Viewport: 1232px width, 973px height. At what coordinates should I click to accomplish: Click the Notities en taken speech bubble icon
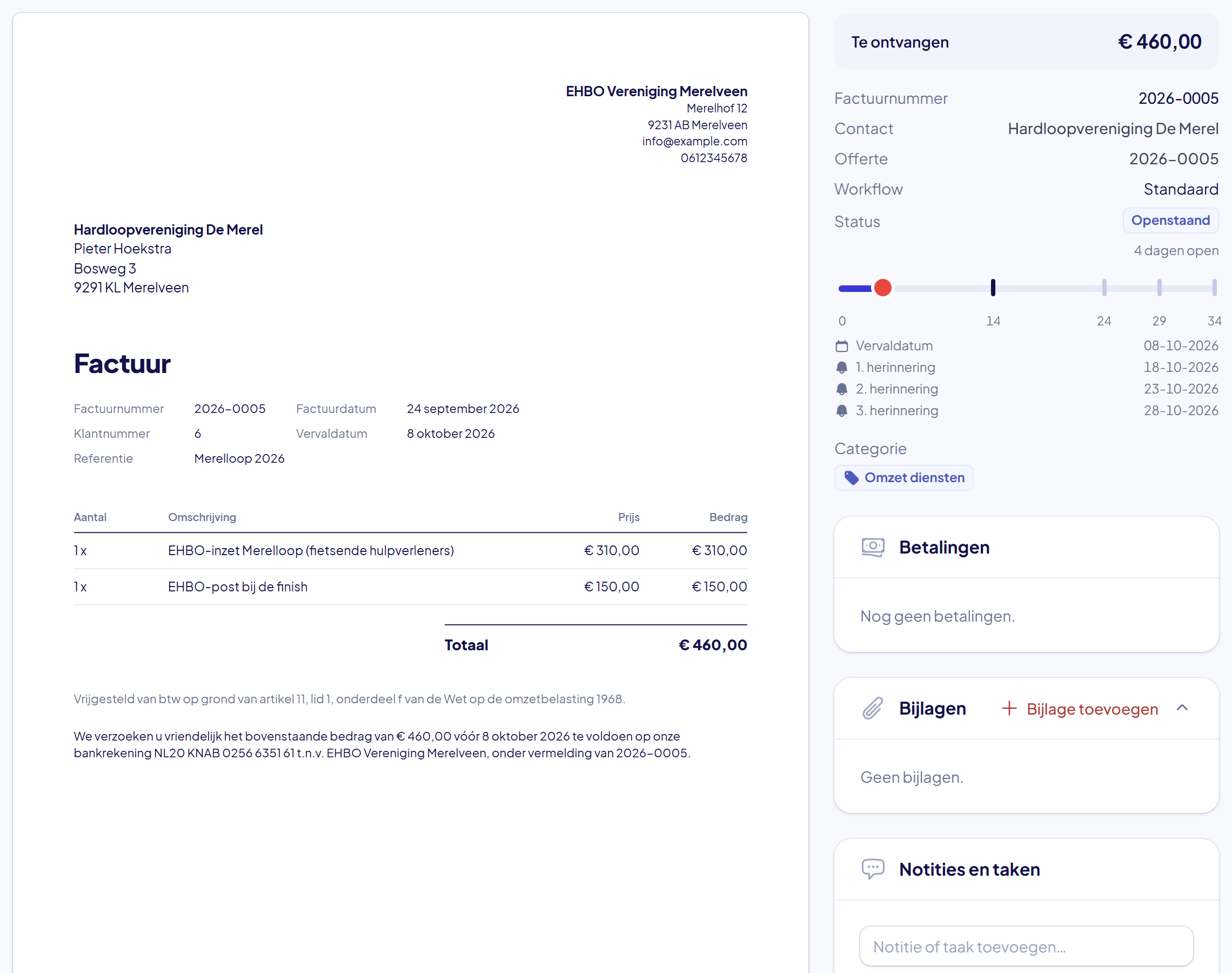tap(872, 869)
